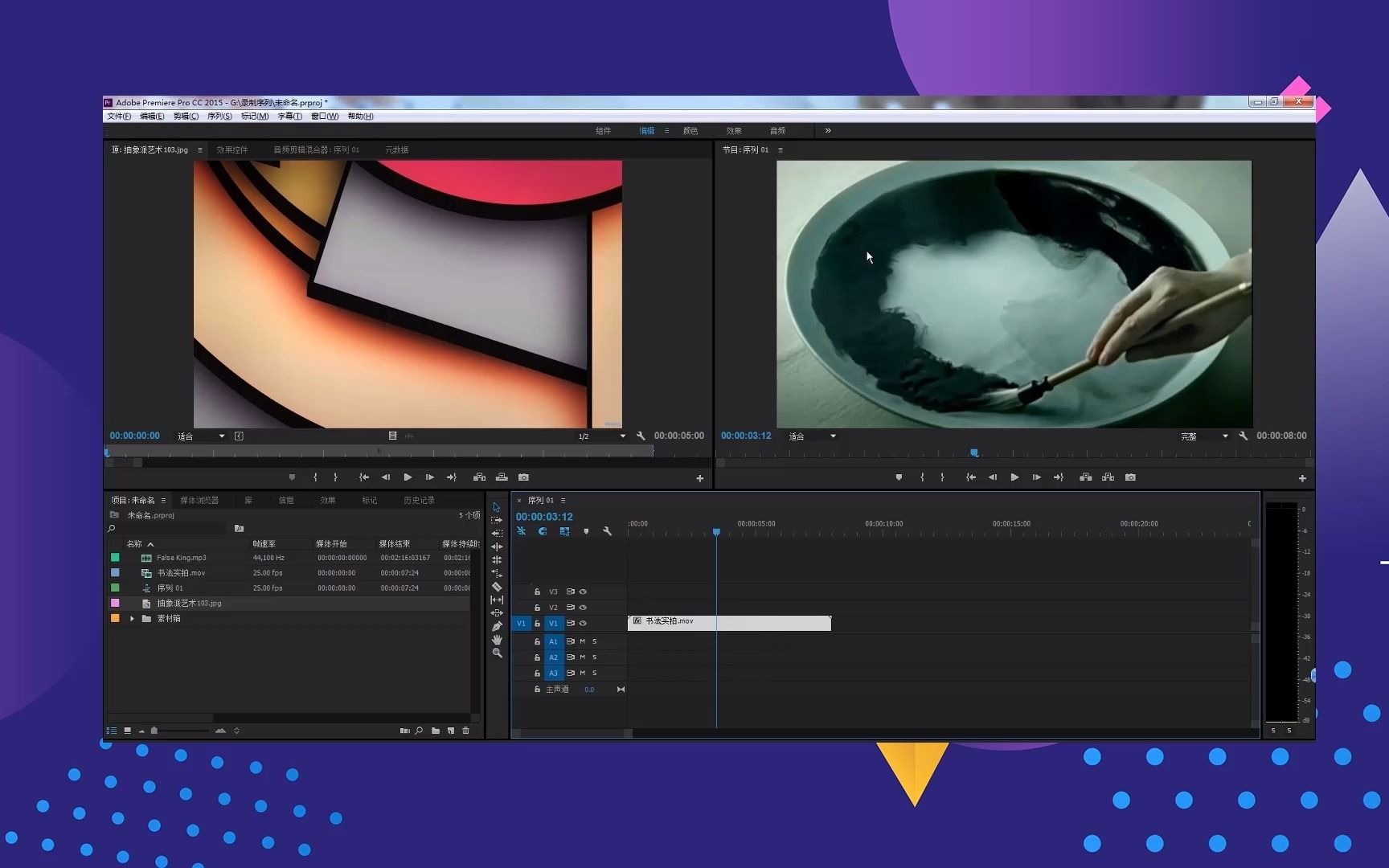Viewport: 1389px width, 868px height.
Task: Mute audio track A1
Action: click(582, 641)
